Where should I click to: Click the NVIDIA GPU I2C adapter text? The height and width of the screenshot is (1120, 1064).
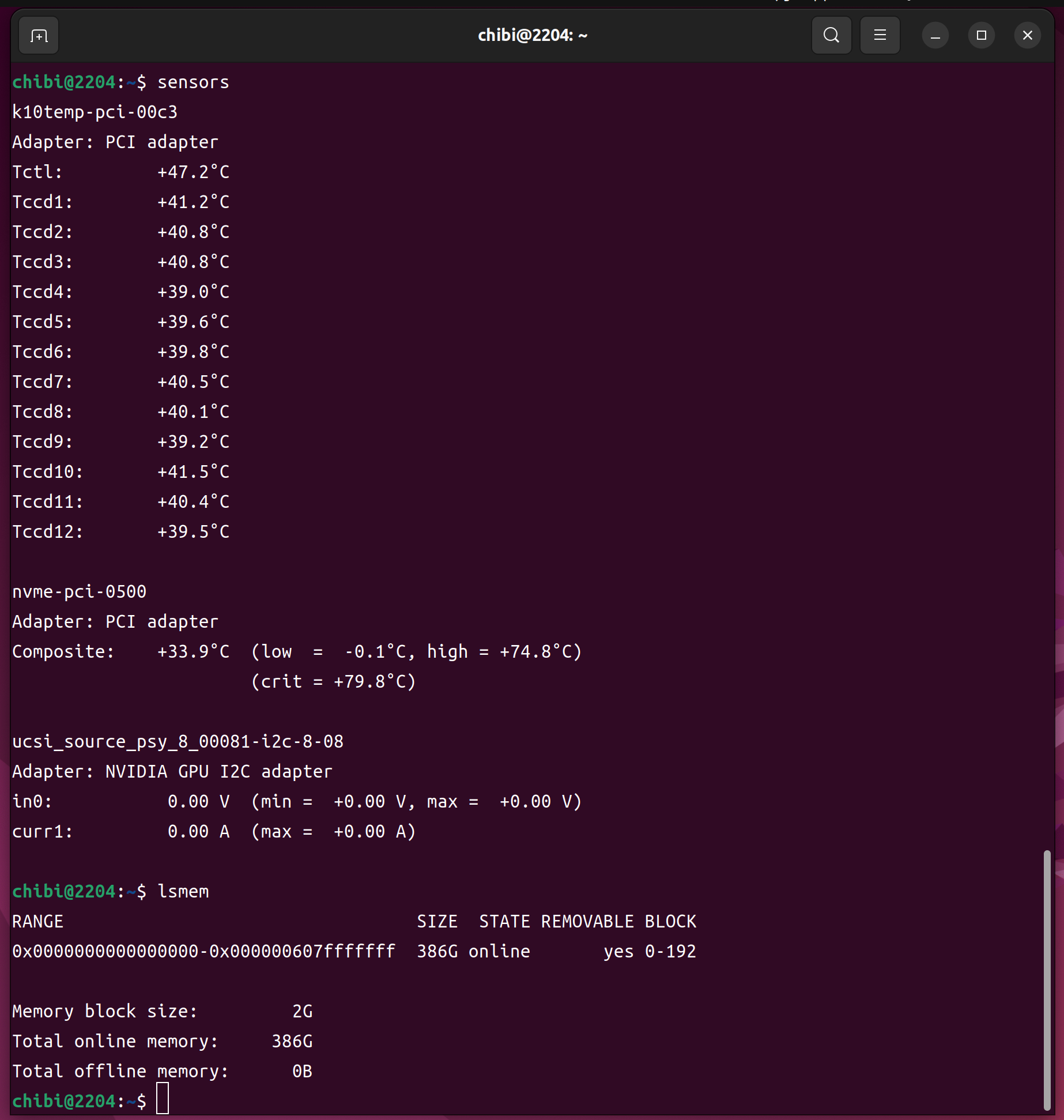pos(219,772)
